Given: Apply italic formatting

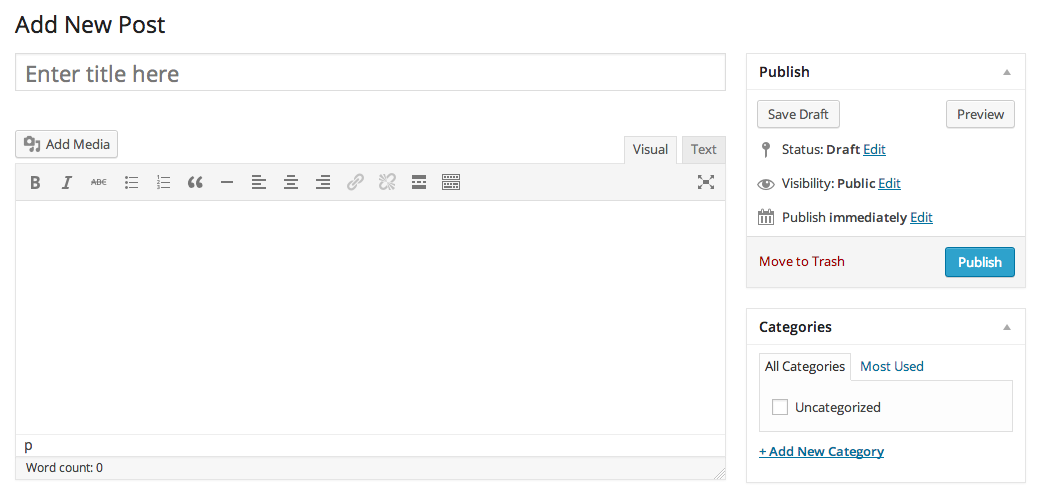Looking at the screenshot, I should (66, 182).
